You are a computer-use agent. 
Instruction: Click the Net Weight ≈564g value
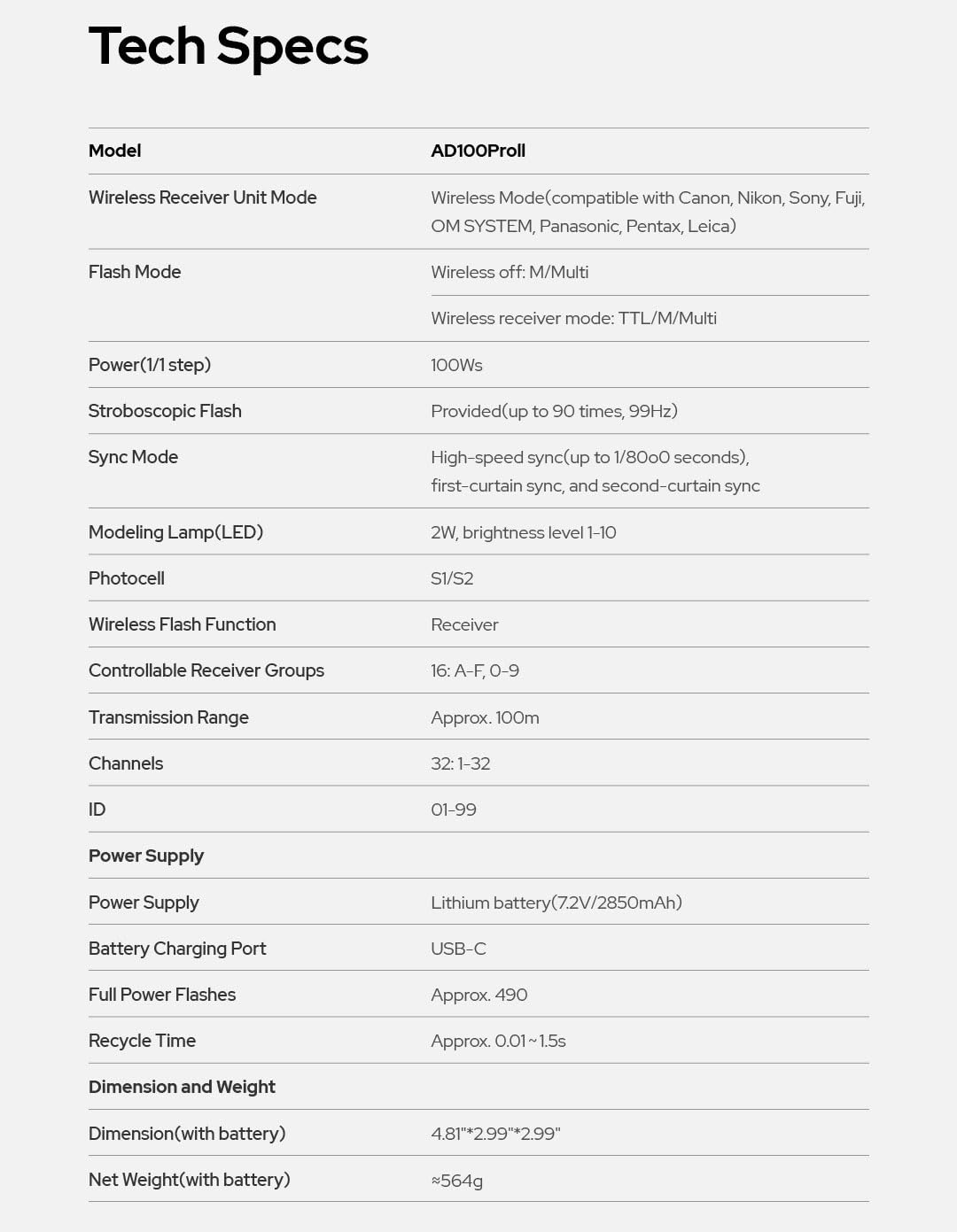457,1181
